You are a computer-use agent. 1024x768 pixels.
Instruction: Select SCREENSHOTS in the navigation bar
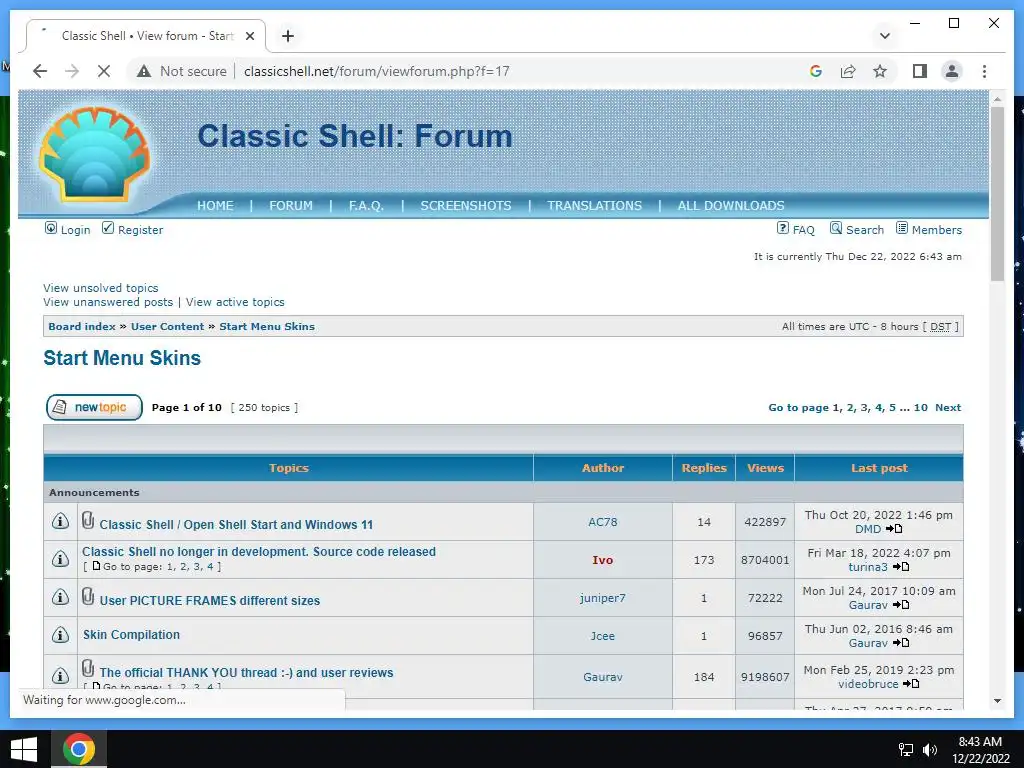[466, 206]
